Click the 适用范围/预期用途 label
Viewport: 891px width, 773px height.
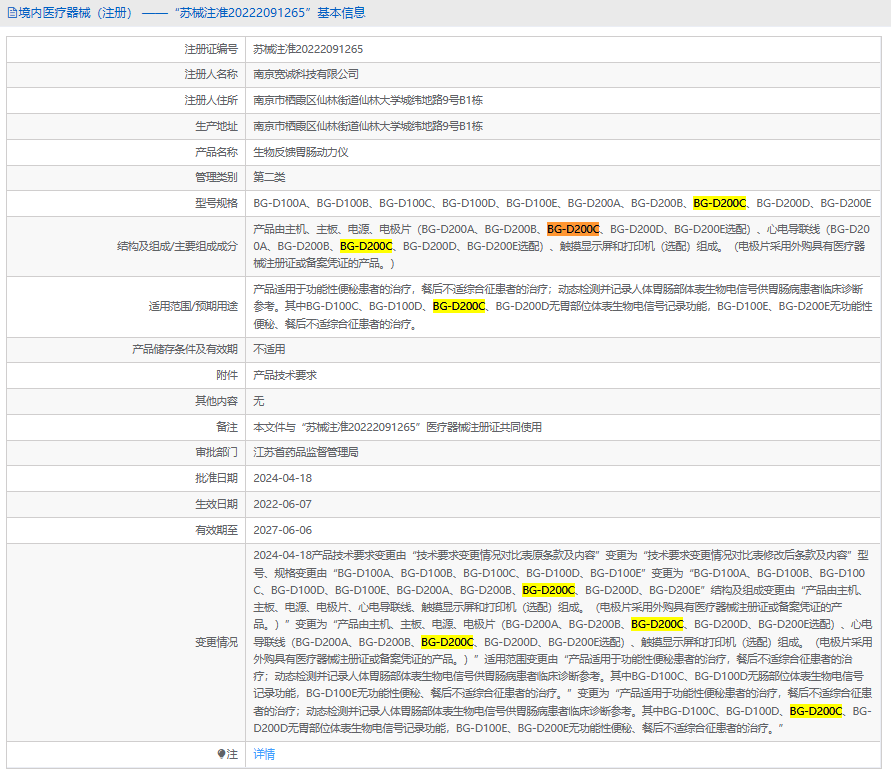coord(193,306)
